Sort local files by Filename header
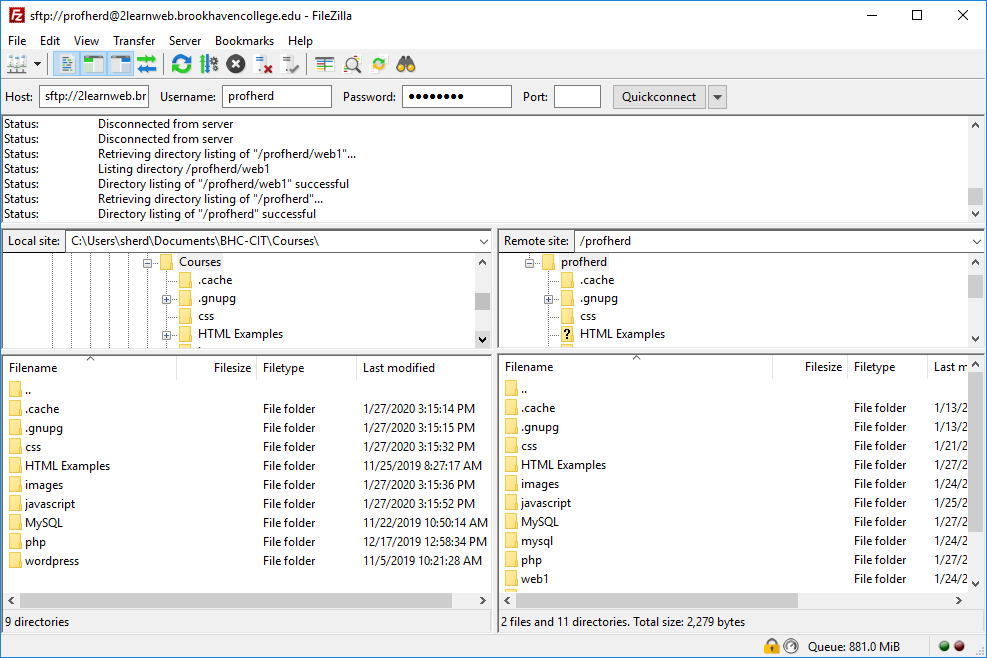 tap(90, 368)
